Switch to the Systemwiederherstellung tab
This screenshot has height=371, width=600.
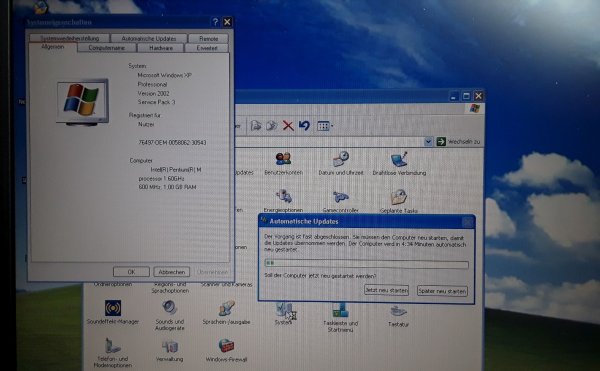tap(69, 38)
